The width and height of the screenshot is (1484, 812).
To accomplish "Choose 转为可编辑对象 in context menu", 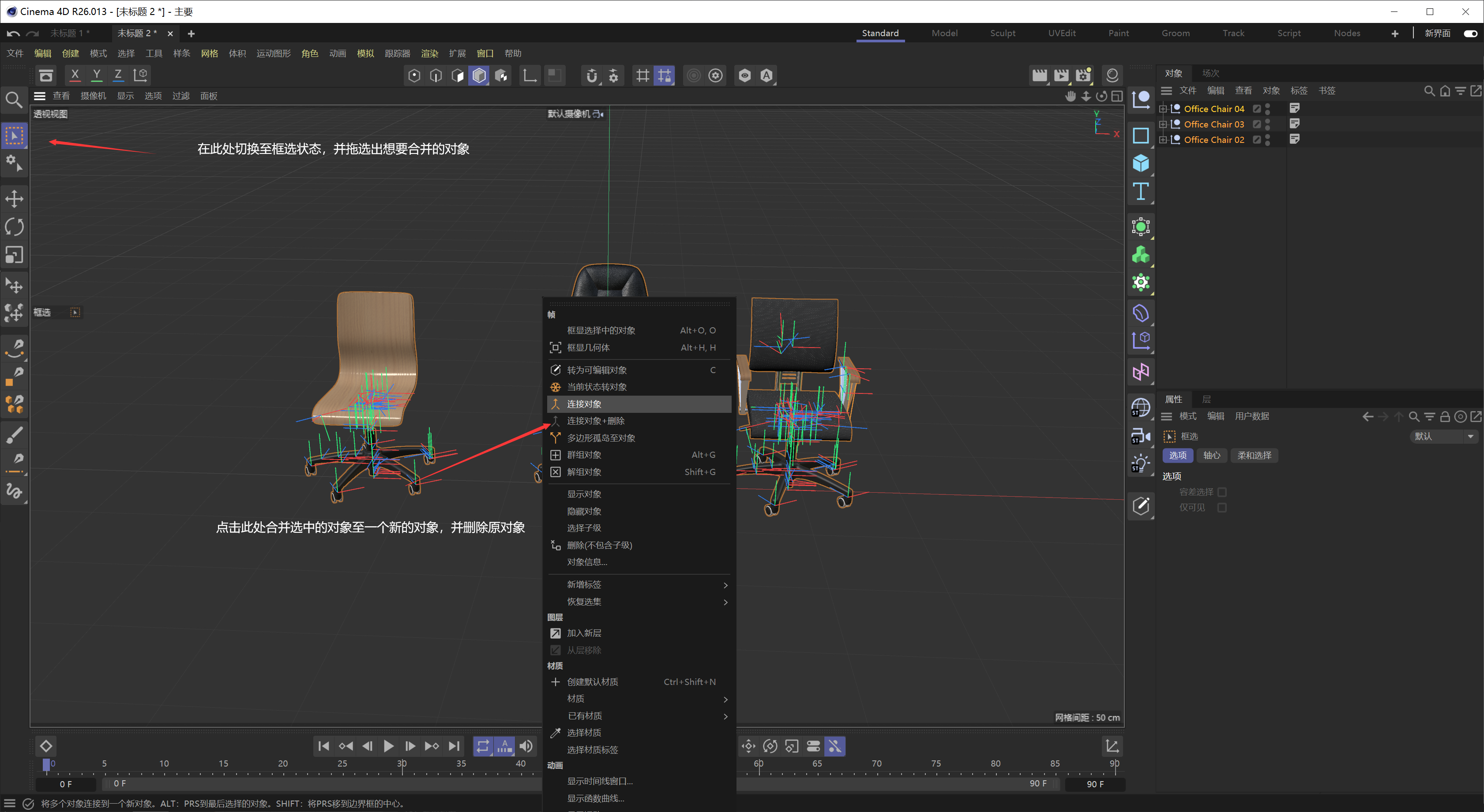I will (639, 370).
